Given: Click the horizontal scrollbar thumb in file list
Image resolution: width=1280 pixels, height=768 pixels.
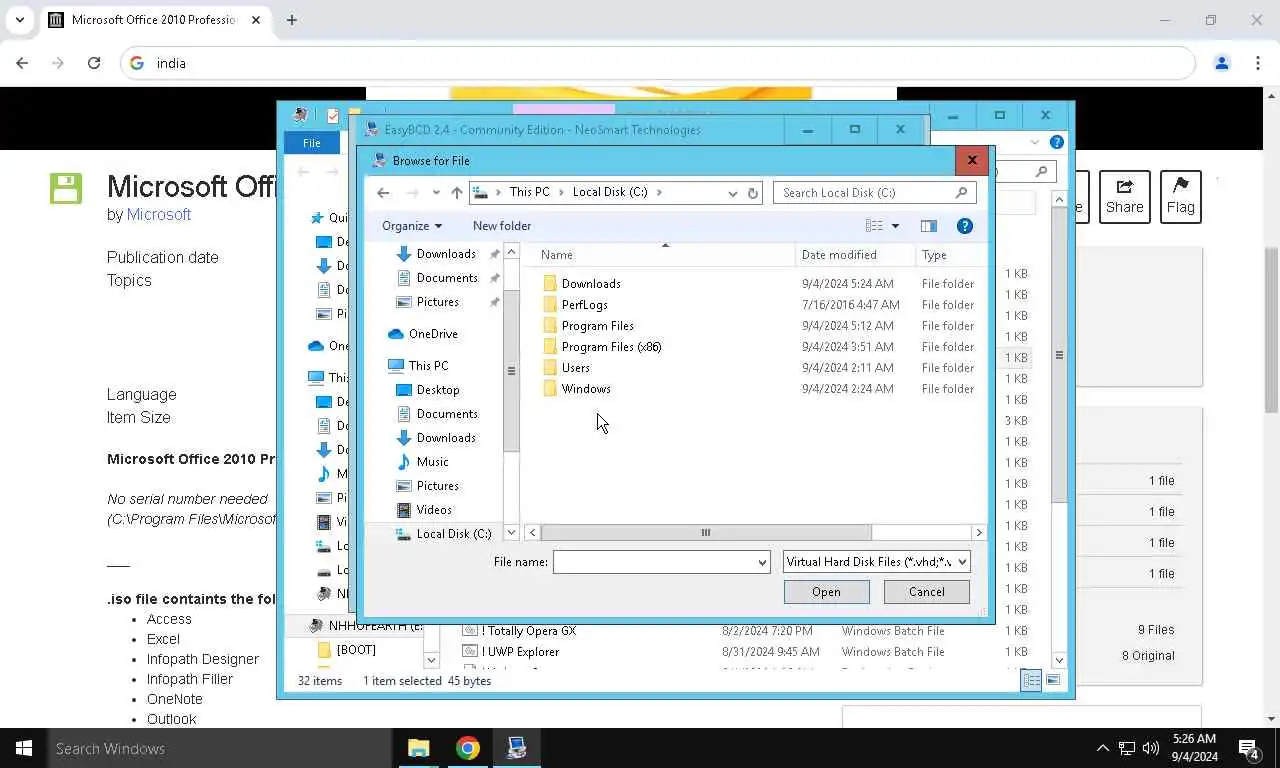Looking at the screenshot, I should [x=705, y=533].
